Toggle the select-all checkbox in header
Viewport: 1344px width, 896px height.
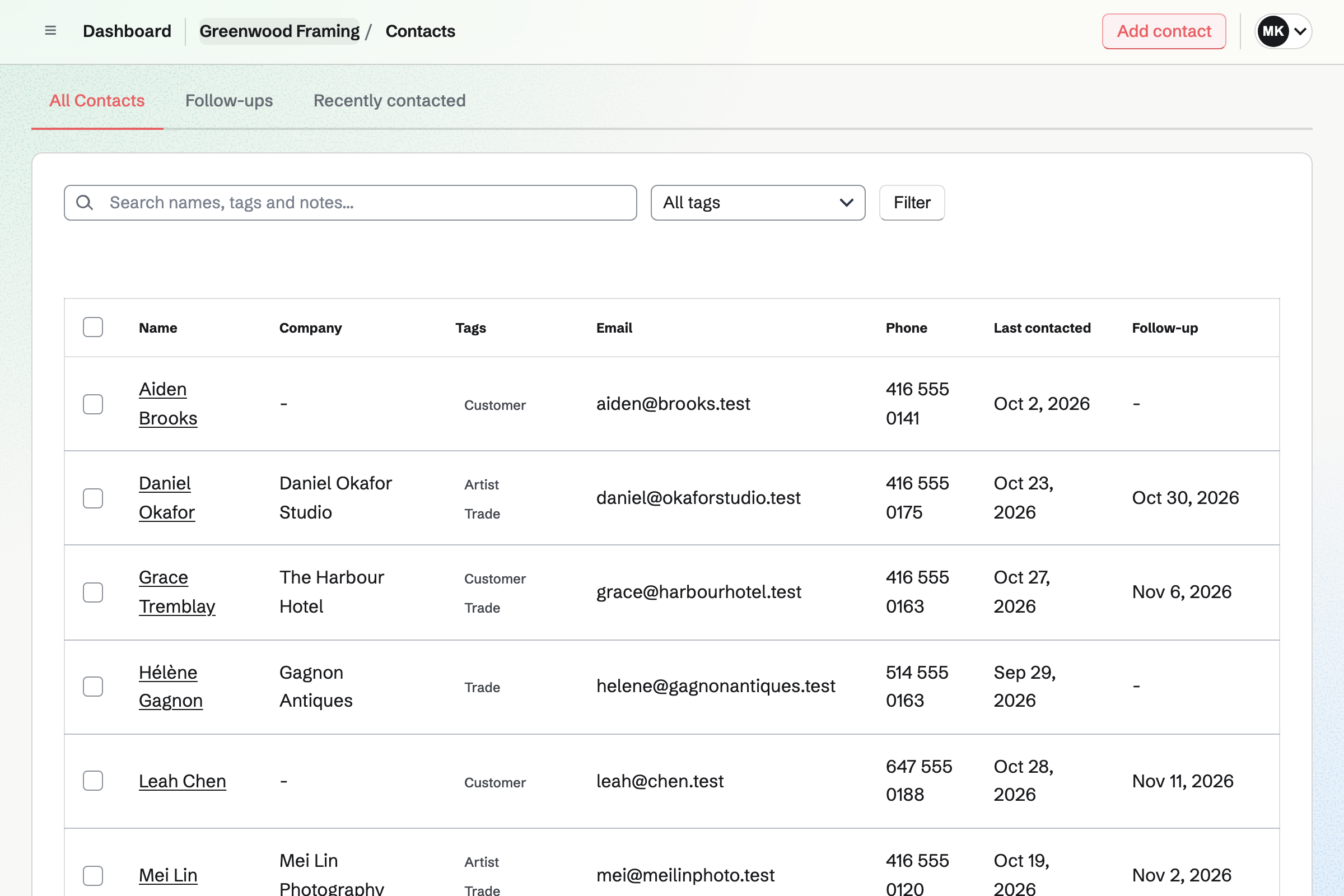click(92, 327)
